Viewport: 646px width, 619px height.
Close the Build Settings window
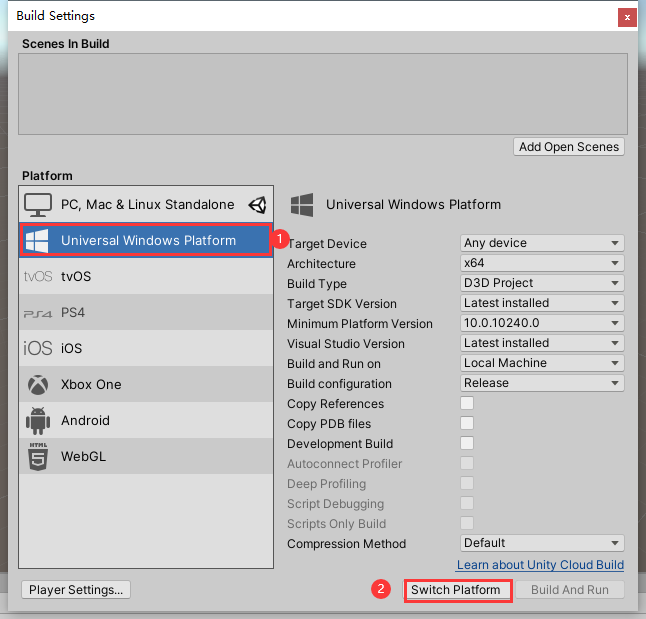click(x=627, y=17)
